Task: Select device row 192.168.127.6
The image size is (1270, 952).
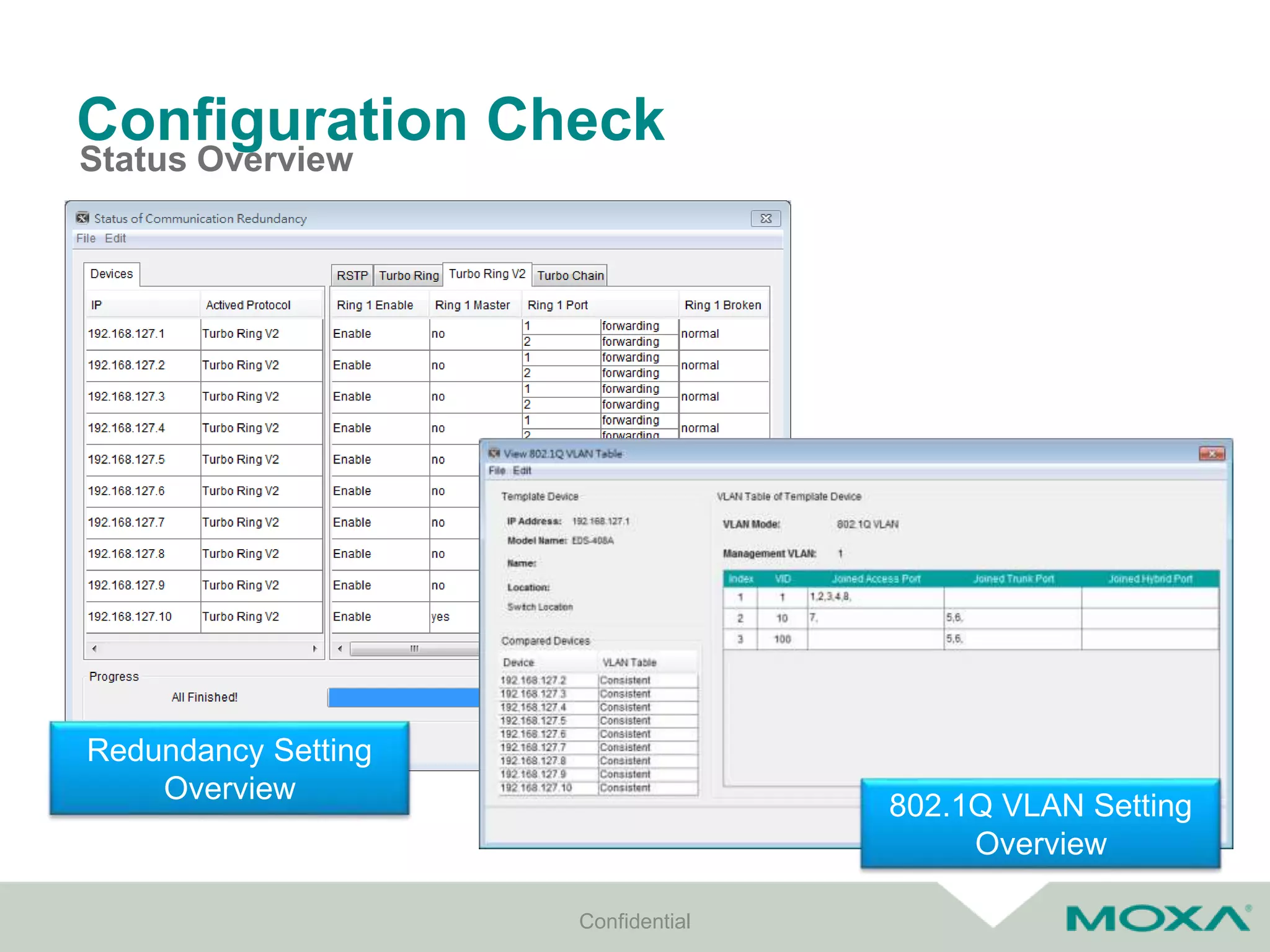Action: pyautogui.click(x=205, y=491)
